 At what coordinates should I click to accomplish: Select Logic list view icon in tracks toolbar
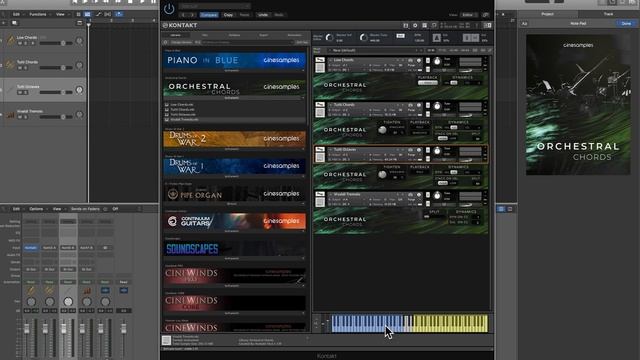(x=78, y=14)
